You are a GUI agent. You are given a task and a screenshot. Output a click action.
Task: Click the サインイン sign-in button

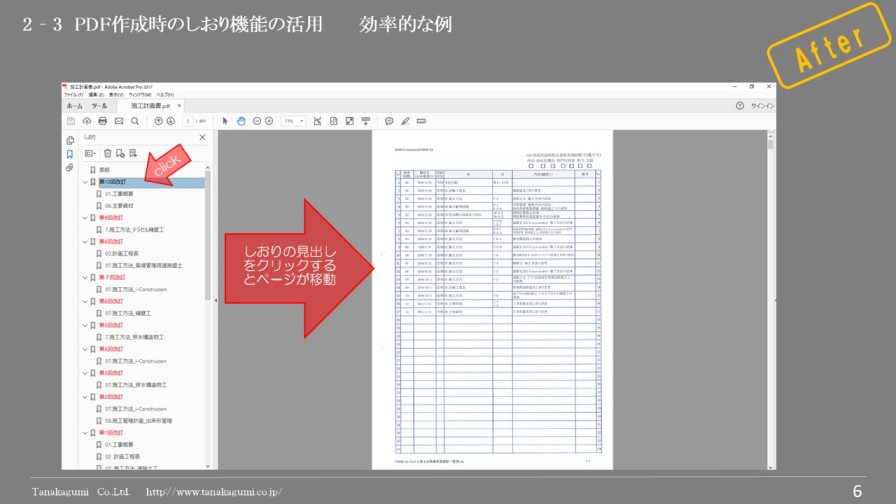(762, 105)
